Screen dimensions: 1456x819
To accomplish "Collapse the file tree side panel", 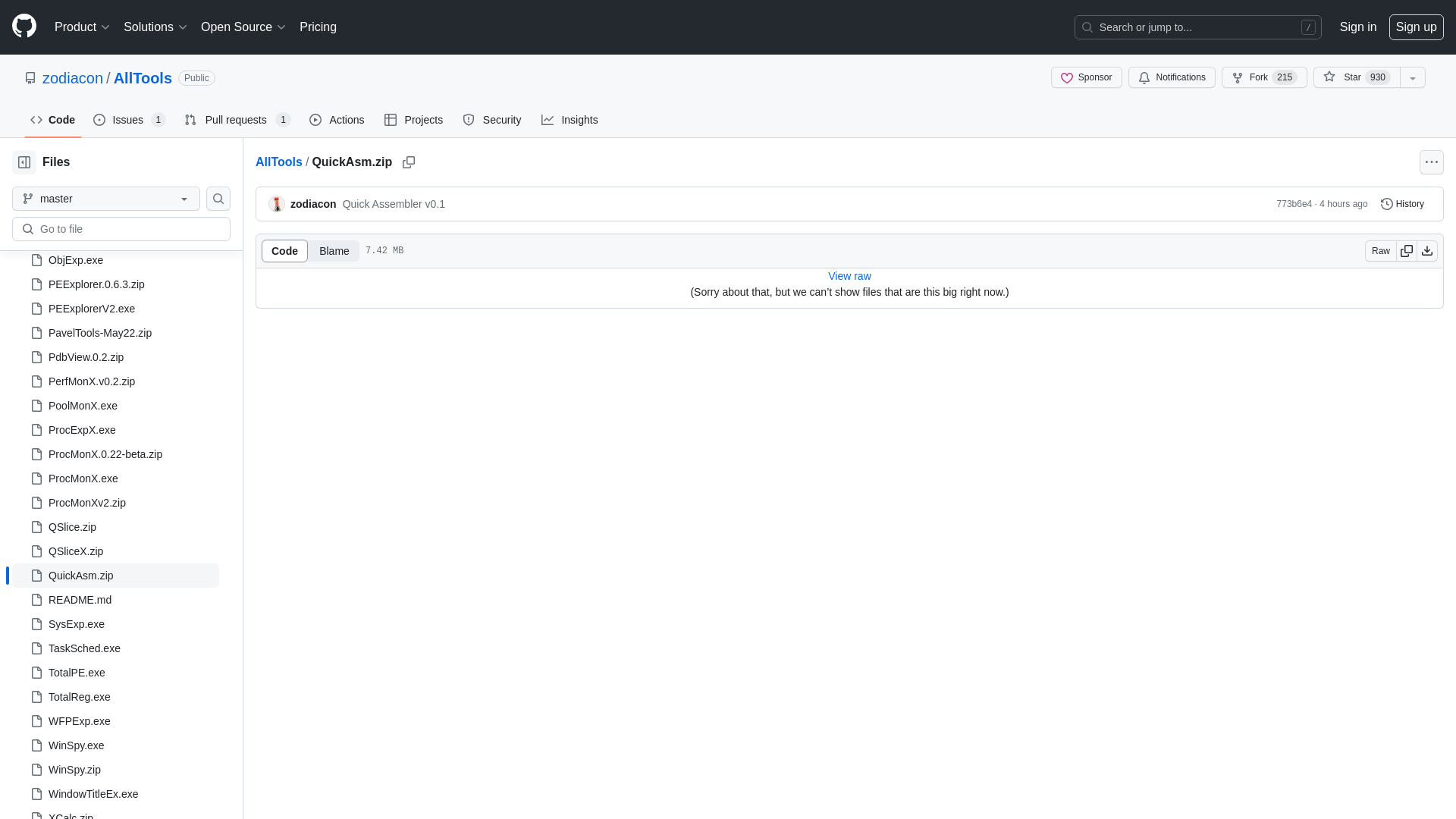I will tap(24, 162).
